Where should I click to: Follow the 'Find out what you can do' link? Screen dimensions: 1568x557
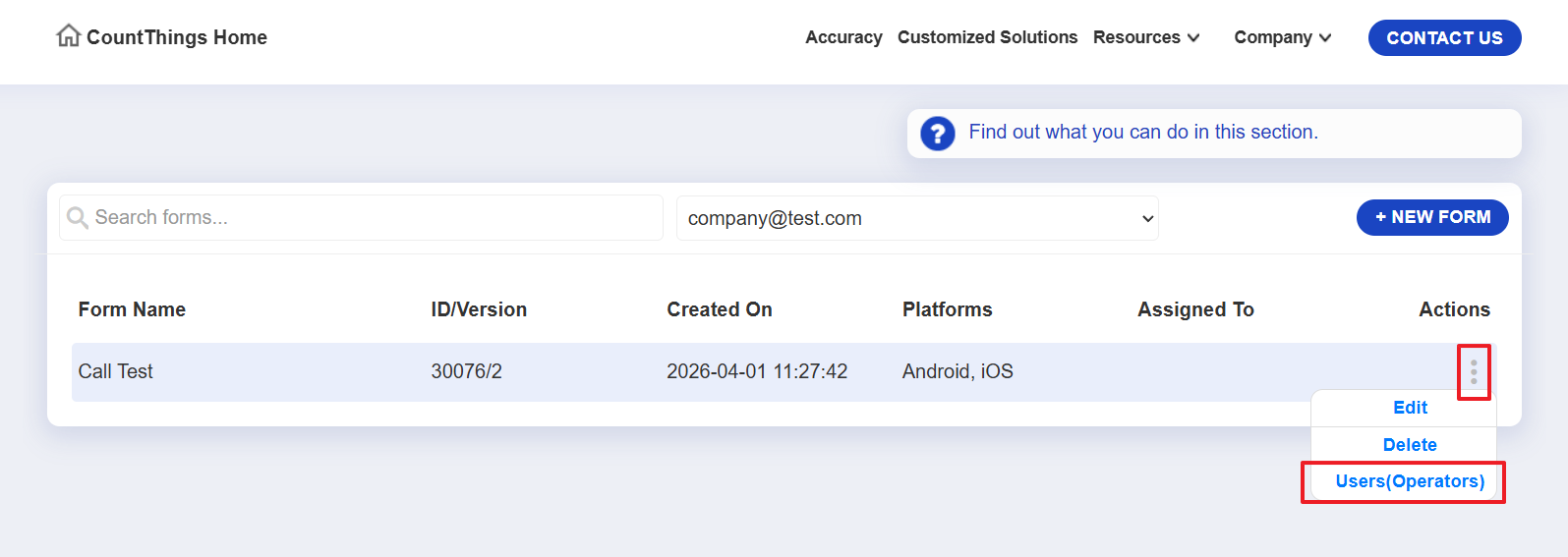coord(1142,132)
